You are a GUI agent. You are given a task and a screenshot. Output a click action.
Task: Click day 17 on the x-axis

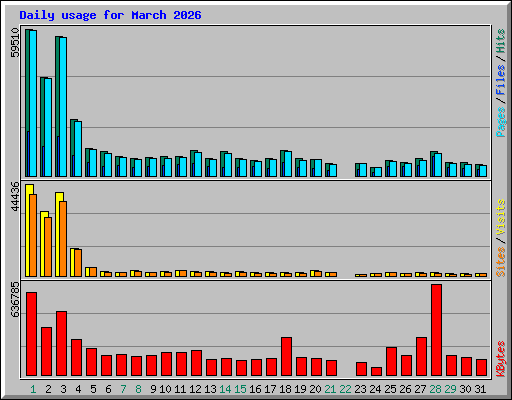(x=270, y=389)
